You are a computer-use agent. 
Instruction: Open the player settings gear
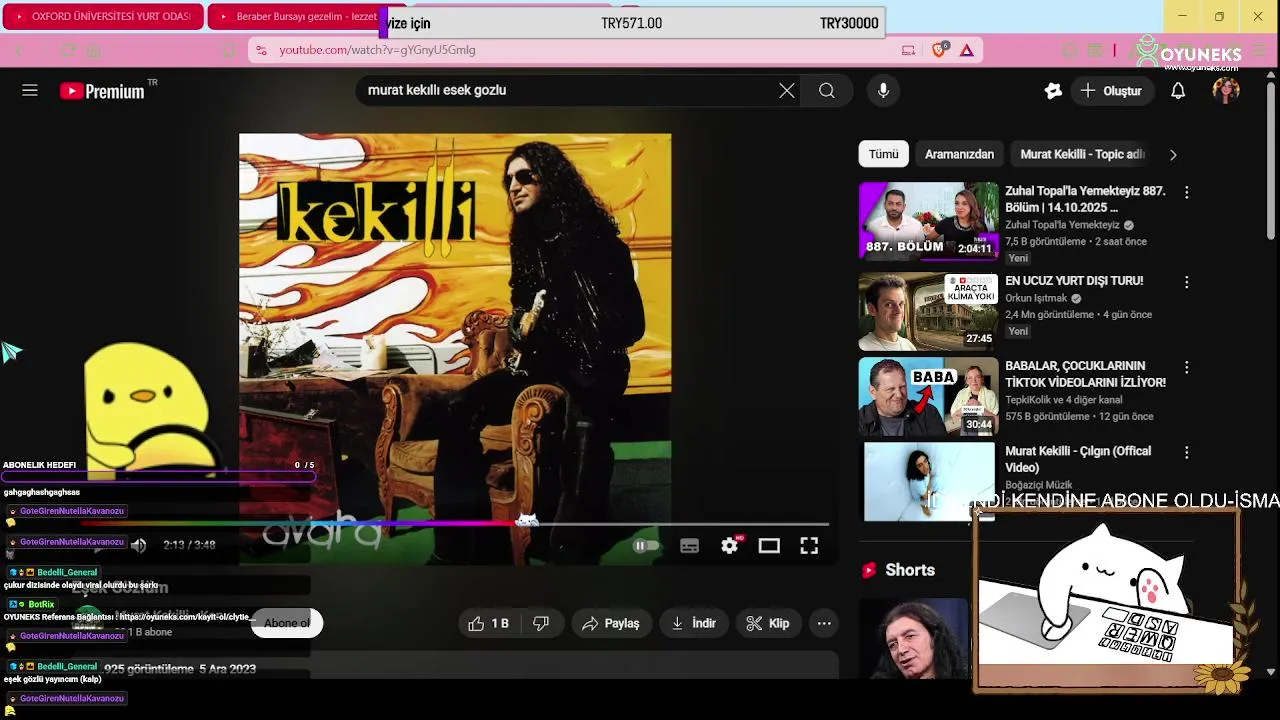pyautogui.click(x=730, y=545)
